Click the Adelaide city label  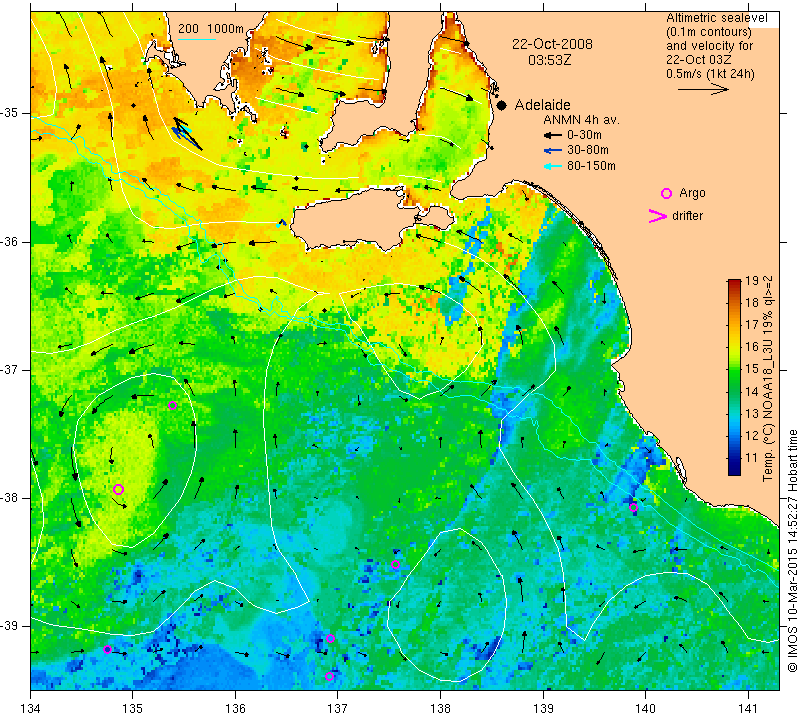click(x=542, y=105)
